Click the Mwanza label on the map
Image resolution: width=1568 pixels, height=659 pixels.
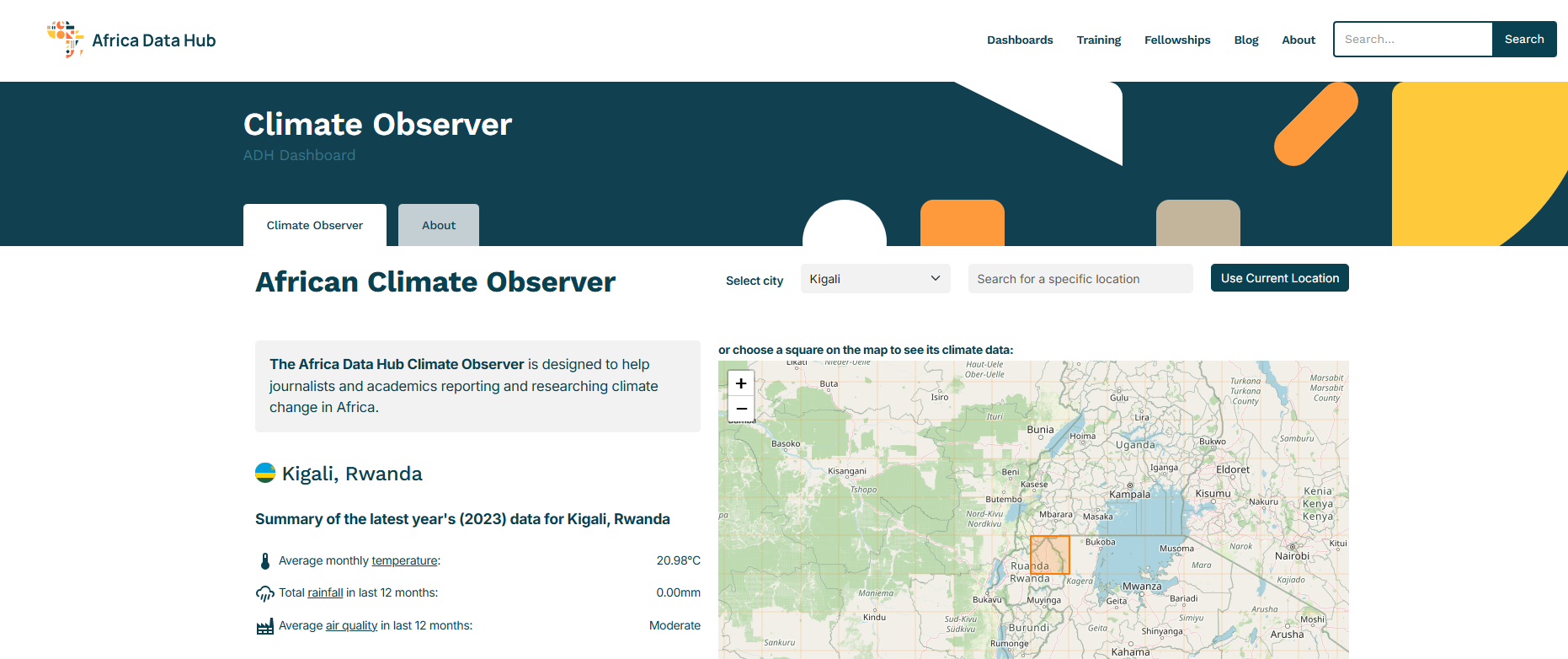(x=1142, y=587)
